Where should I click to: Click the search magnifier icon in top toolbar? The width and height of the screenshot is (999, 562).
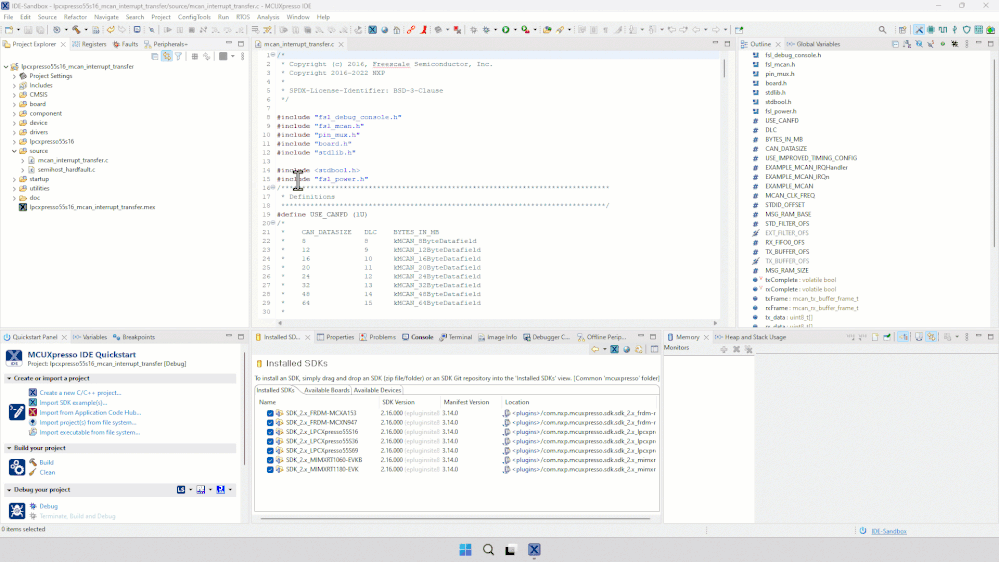(x=882, y=29)
